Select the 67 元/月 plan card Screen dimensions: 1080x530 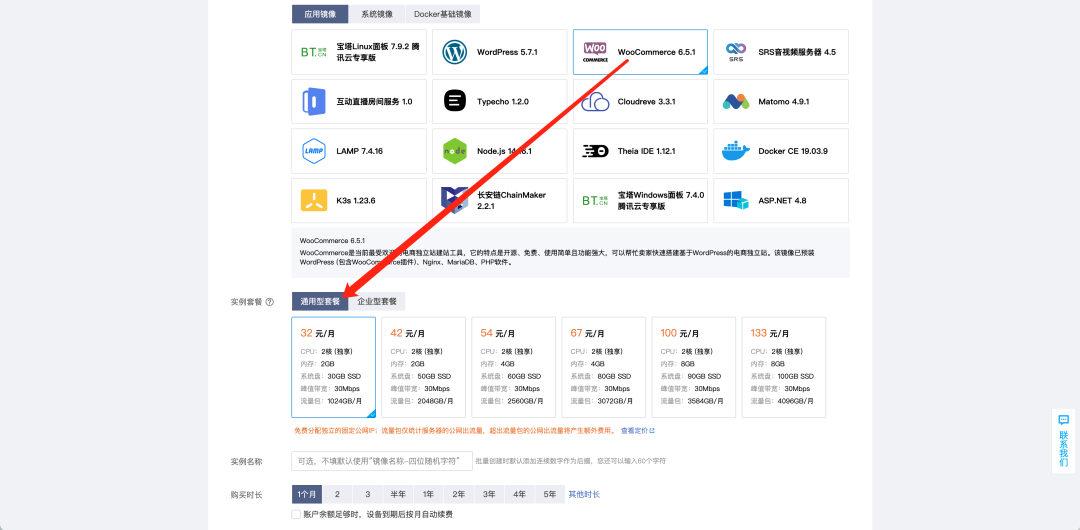(x=603, y=367)
